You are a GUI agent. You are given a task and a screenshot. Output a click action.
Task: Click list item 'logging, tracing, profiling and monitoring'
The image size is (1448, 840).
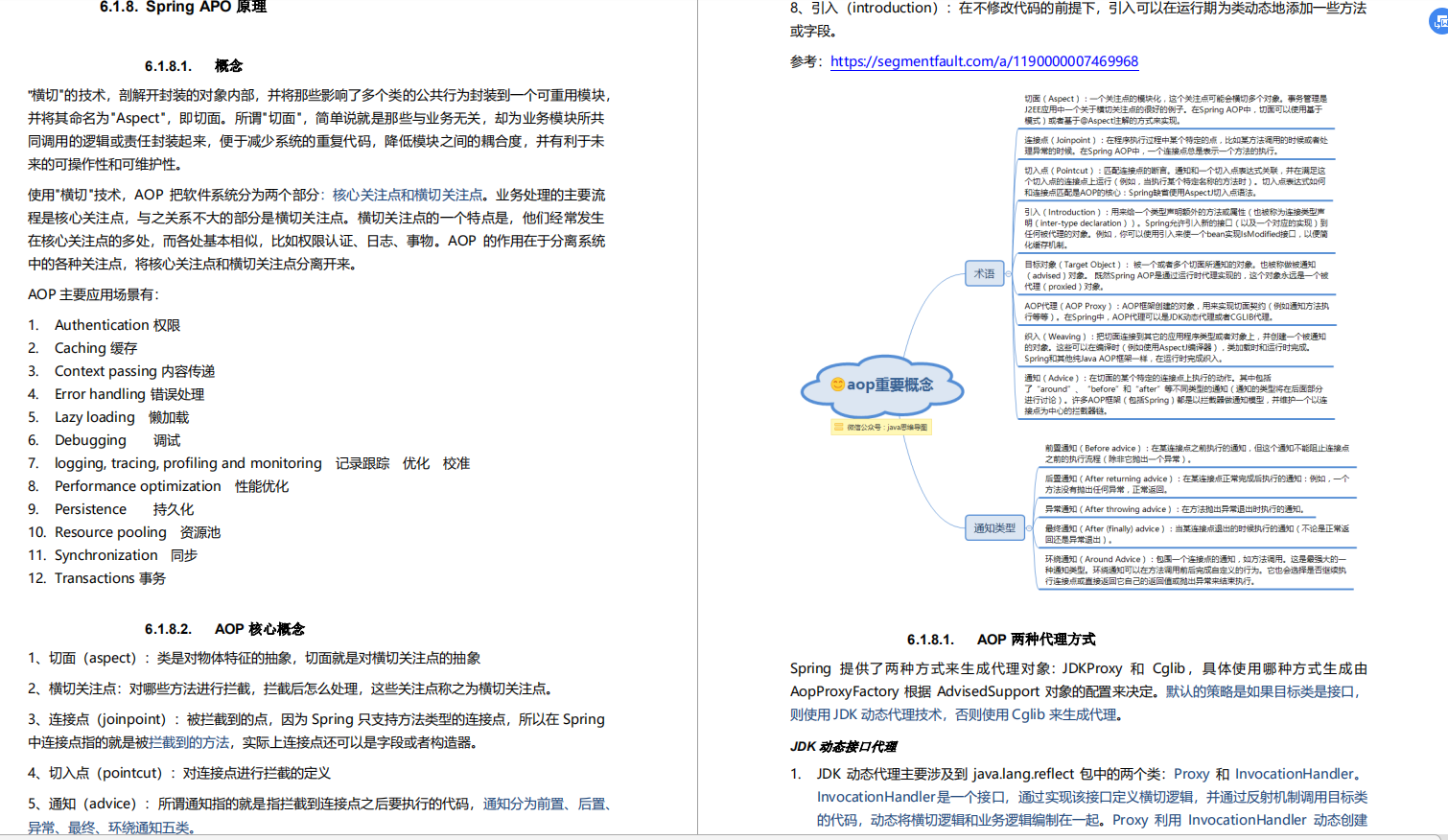click(x=188, y=463)
